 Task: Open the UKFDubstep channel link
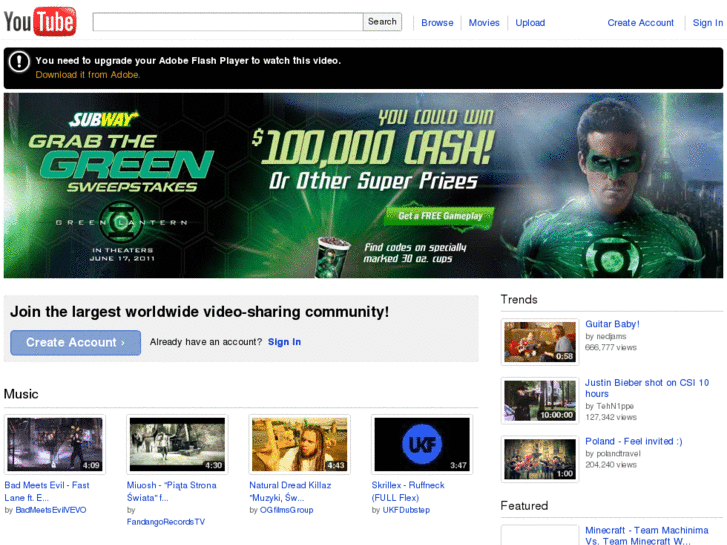[406, 510]
